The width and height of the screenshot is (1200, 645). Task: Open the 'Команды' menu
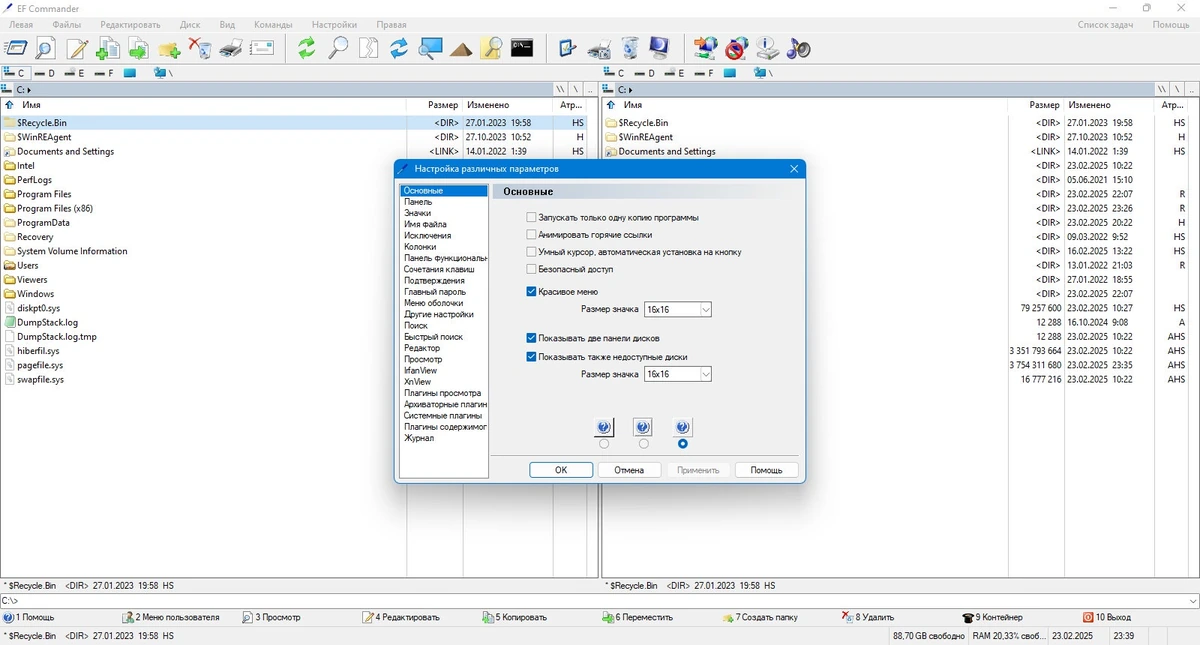273,24
